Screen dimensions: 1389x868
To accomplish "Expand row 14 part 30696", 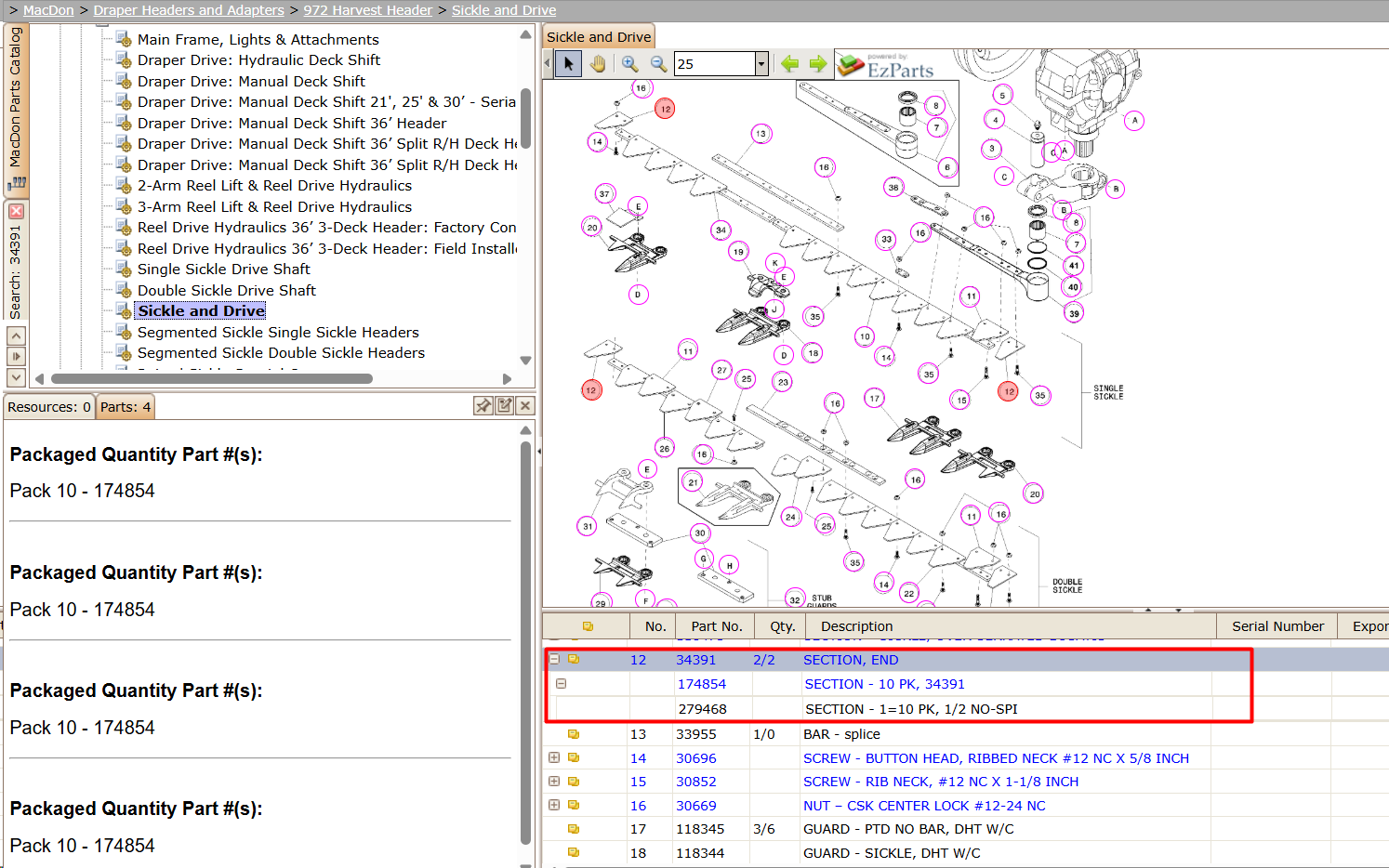I will 554,757.
